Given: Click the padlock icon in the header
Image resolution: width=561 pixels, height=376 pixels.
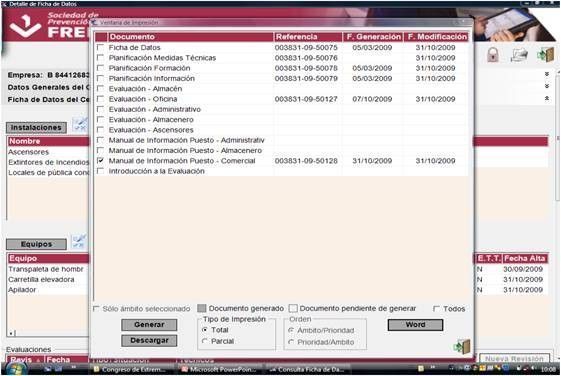Looking at the screenshot, I should (x=493, y=55).
